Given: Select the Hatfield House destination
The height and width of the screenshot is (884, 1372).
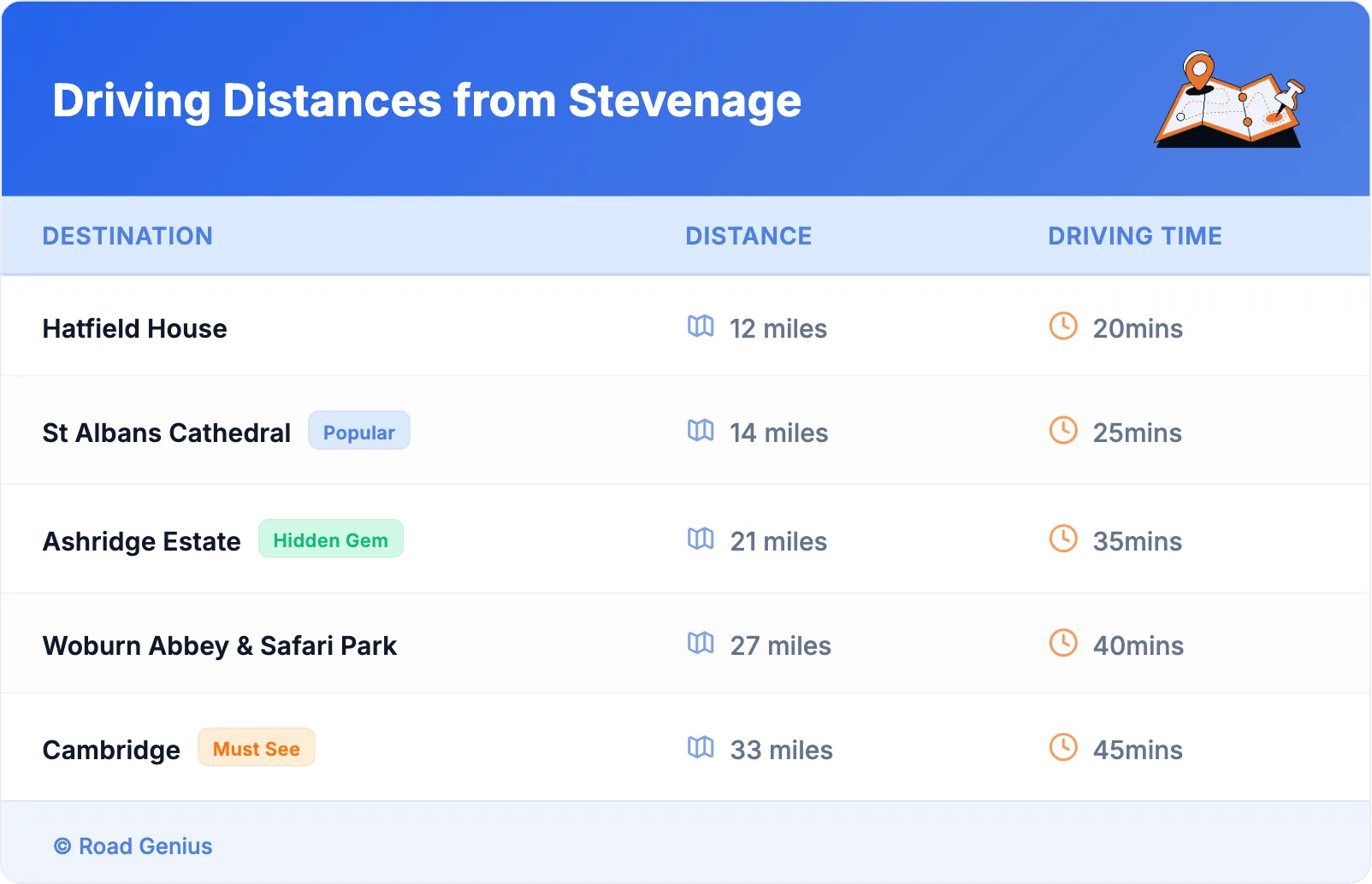Looking at the screenshot, I should (135, 328).
